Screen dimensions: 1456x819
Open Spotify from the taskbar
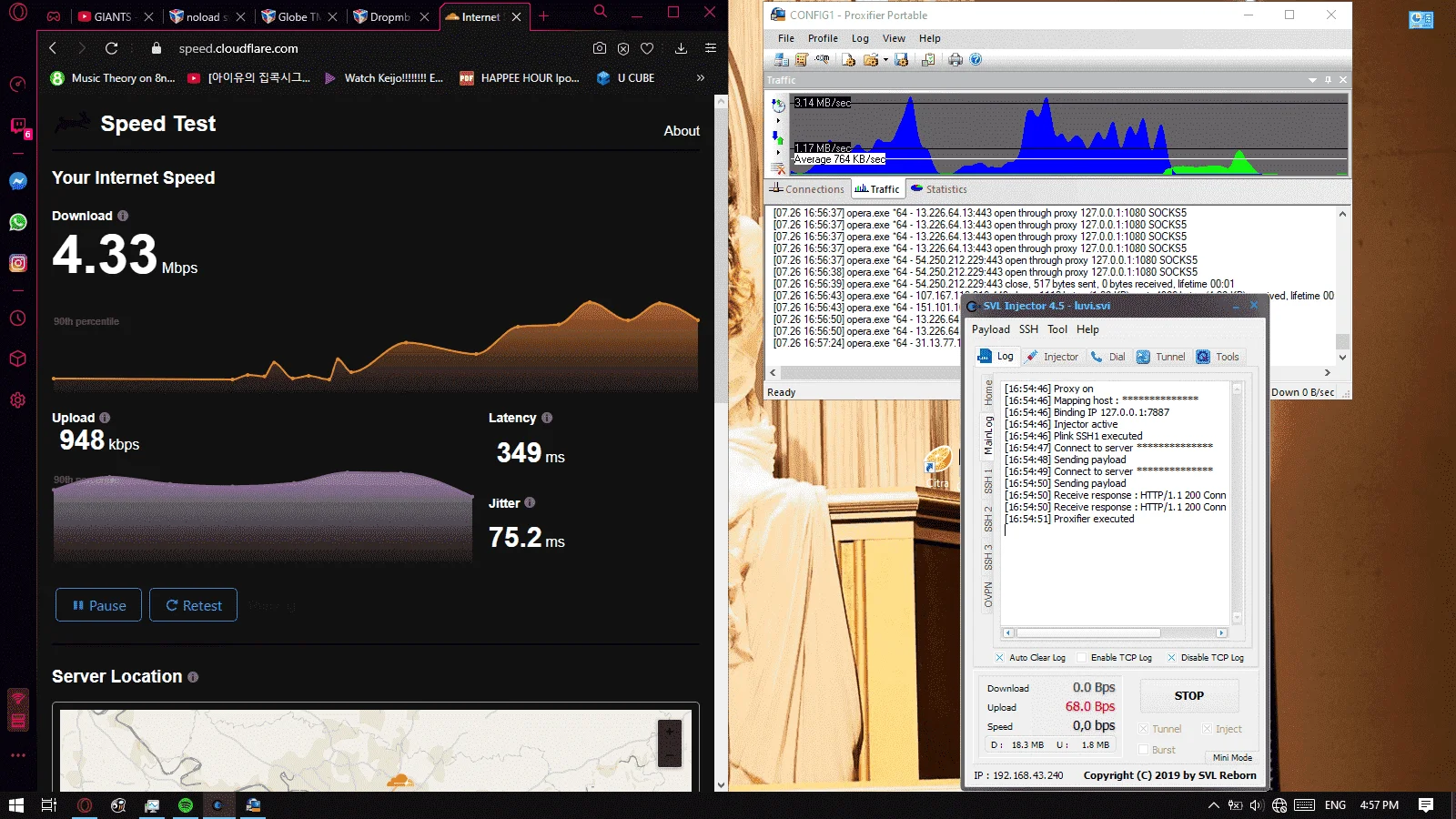pos(186,805)
